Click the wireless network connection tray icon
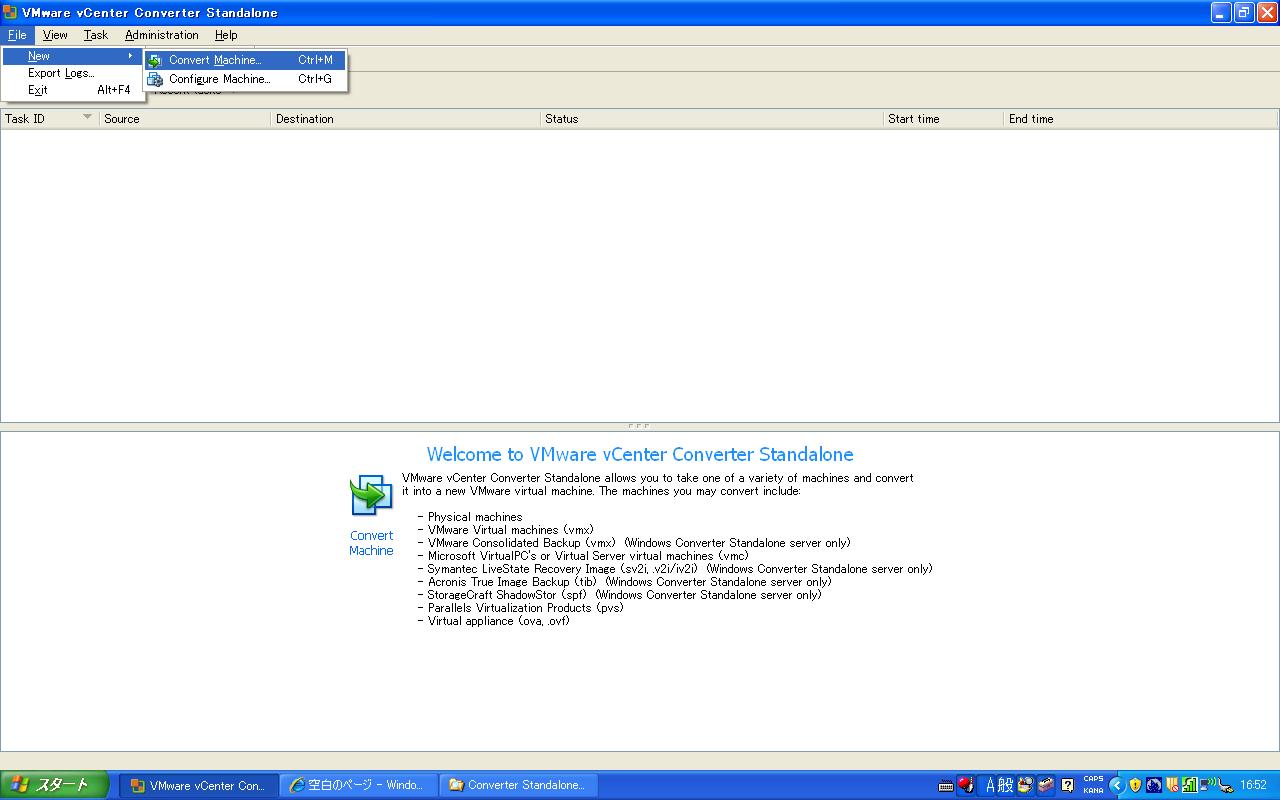 coord(1207,784)
